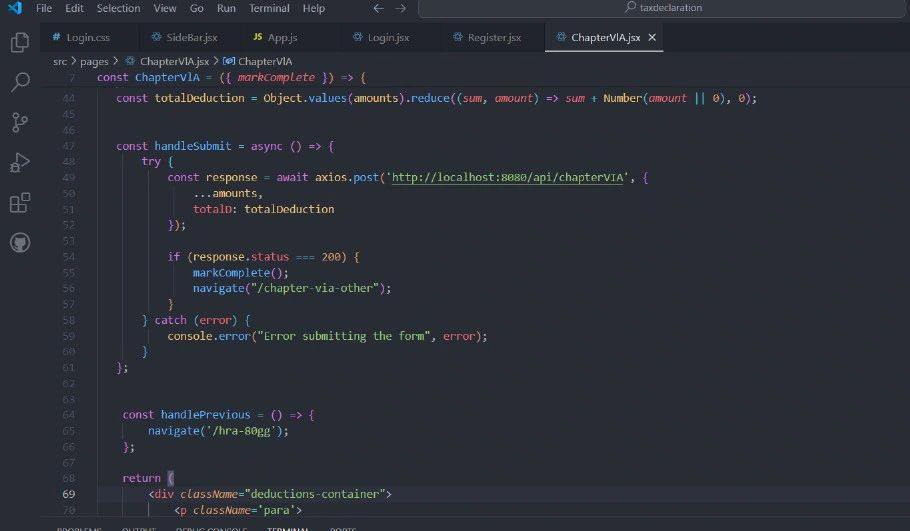The width and height of the screenshot is (910, 531).
Task: Go back using the left arrow
Action: coord(378,8)
